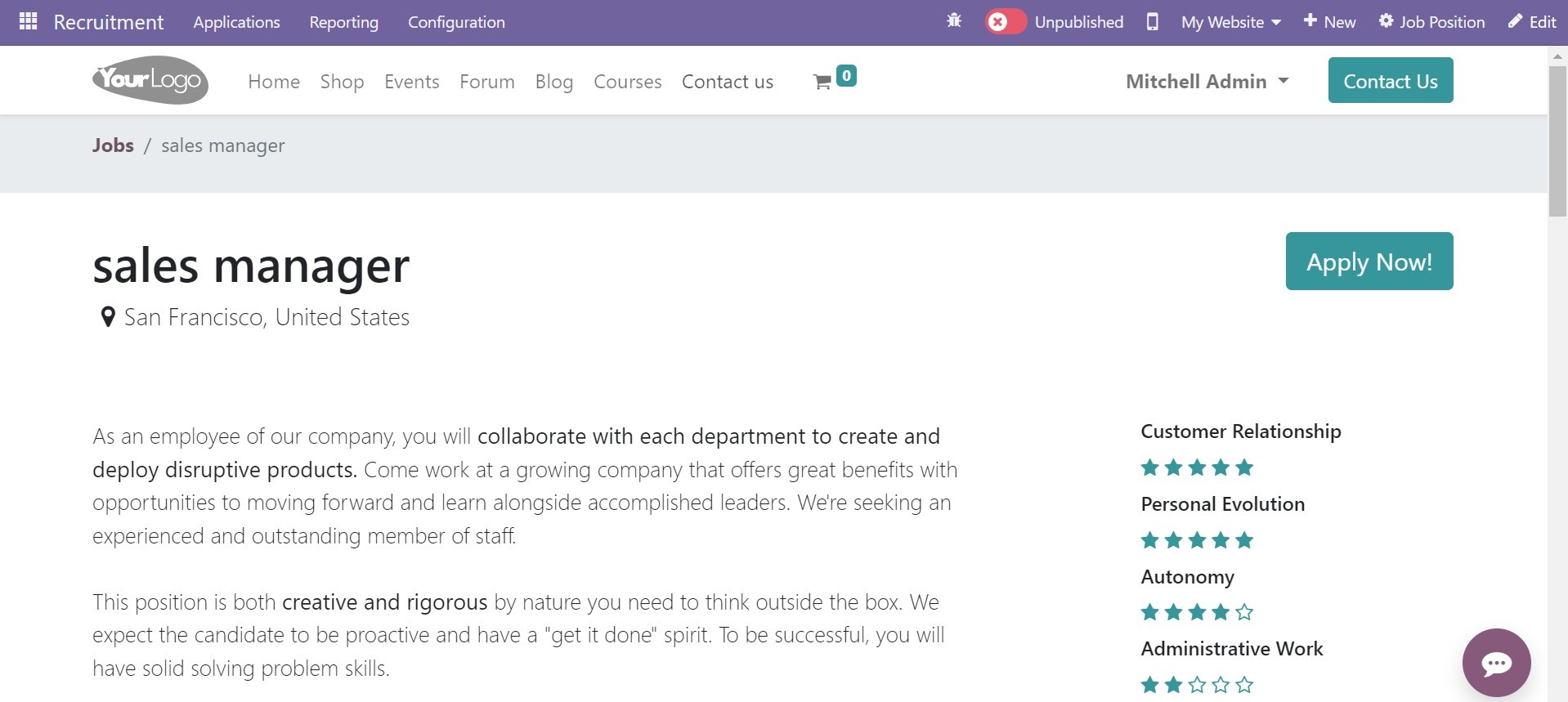This screenshot has height=702, width=1568.
Task: Click the debug bug icon
Action: (954, 21)
